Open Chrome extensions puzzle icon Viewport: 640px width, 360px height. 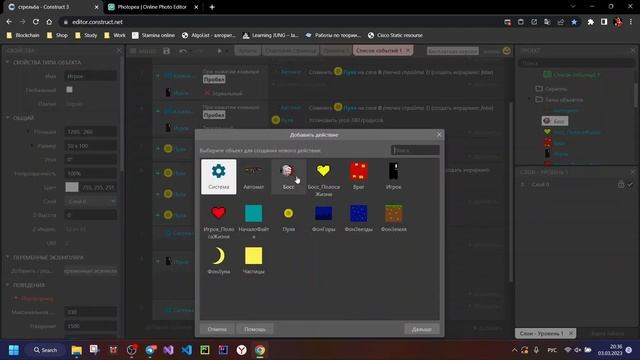coord(590,22)
